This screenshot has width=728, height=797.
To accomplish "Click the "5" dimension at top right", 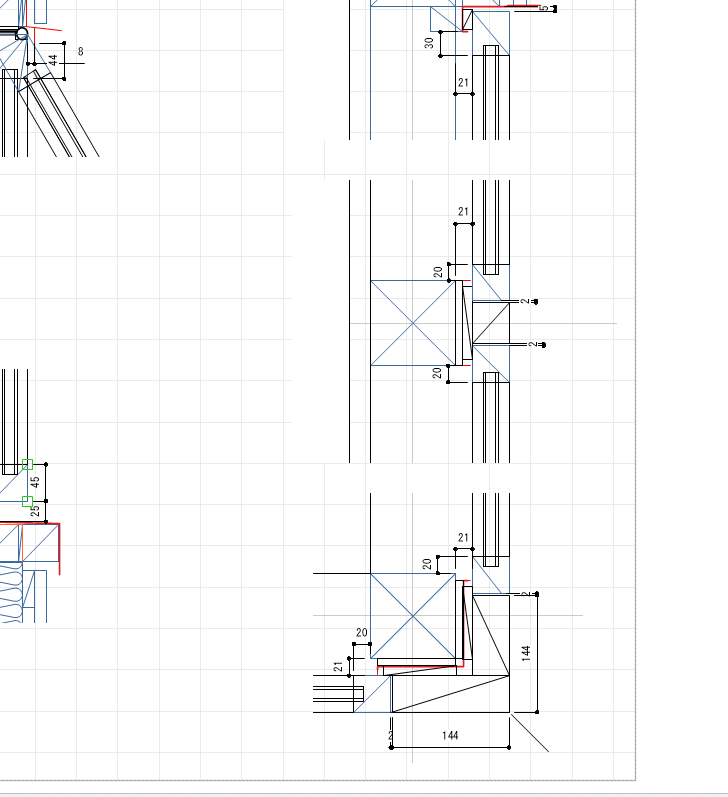I will point(543,8).
